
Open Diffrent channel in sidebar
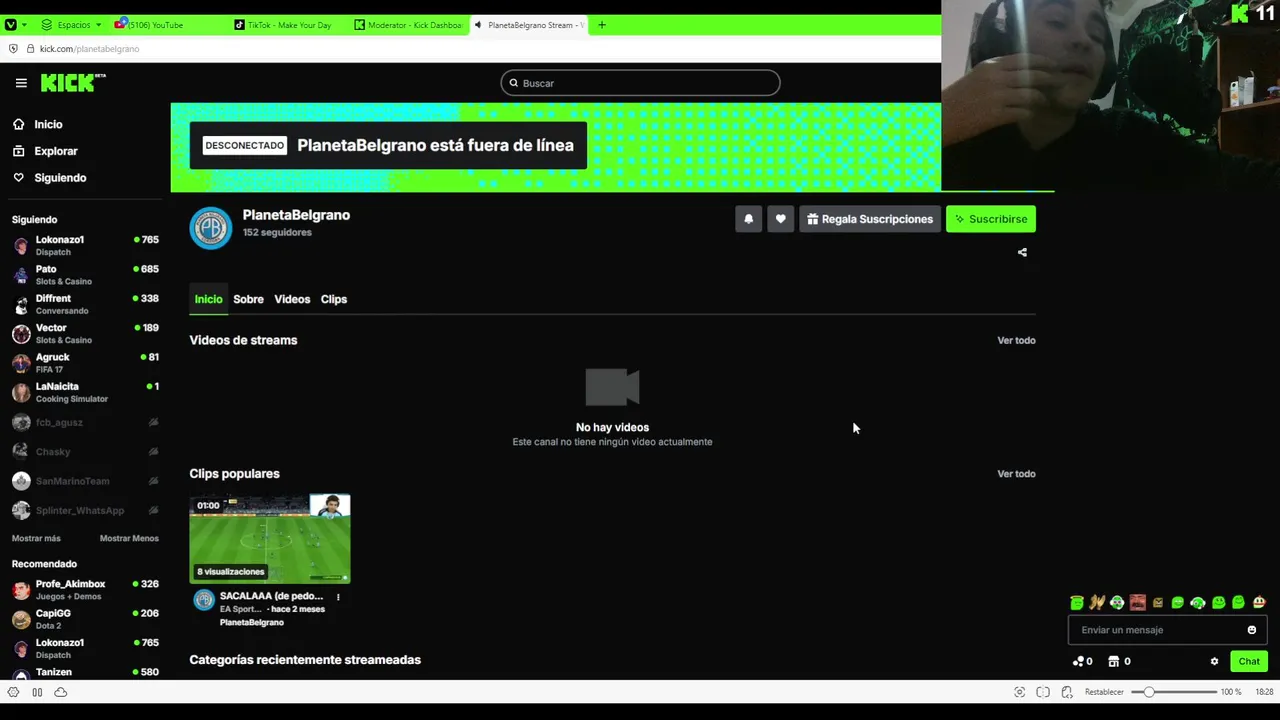[x=85, y=304]
